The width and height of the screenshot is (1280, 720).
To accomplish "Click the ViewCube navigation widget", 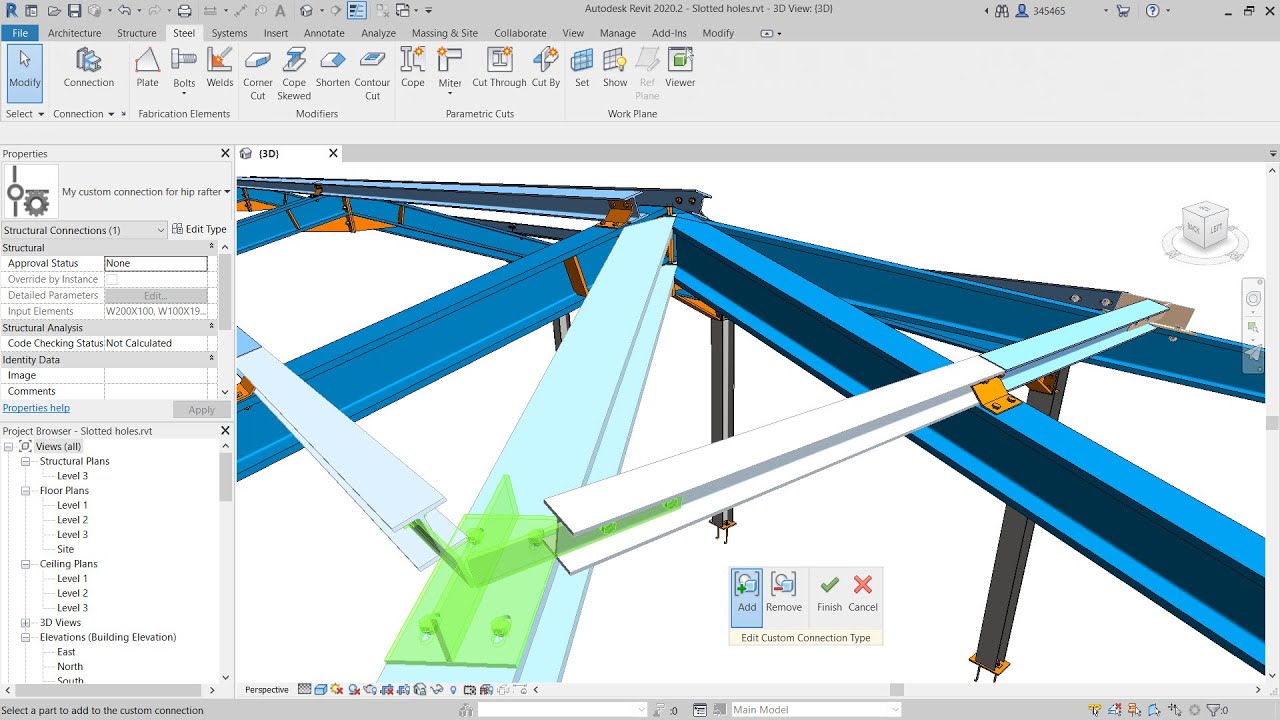I will pos(1205,232).
